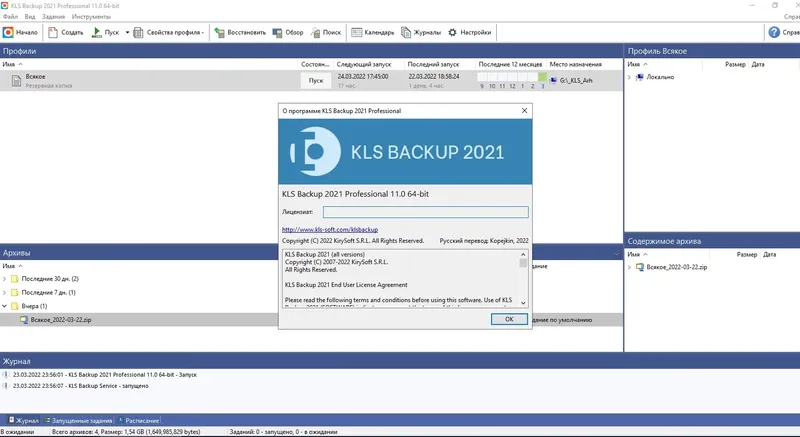Viewport: 800px width, 437px height.
Task: Select the Всякое profile row
Action: click(x=311, y=81)
